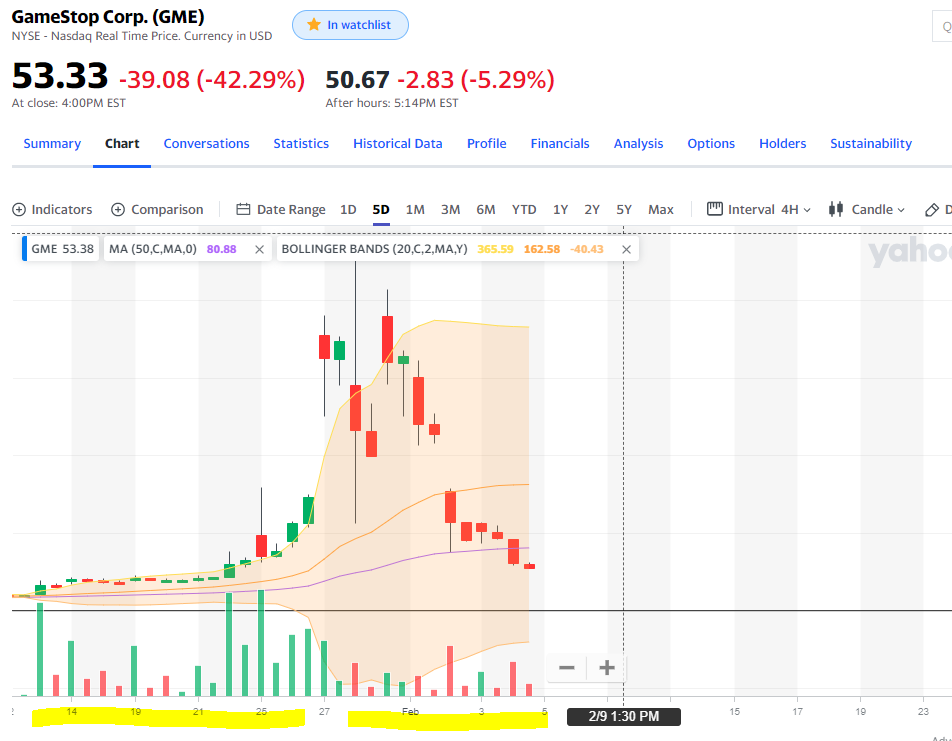The image size is (952, 741).
Task: Click the yellow 365.59 upper band value
Action: pyautogui.click(x=495, y=249)
